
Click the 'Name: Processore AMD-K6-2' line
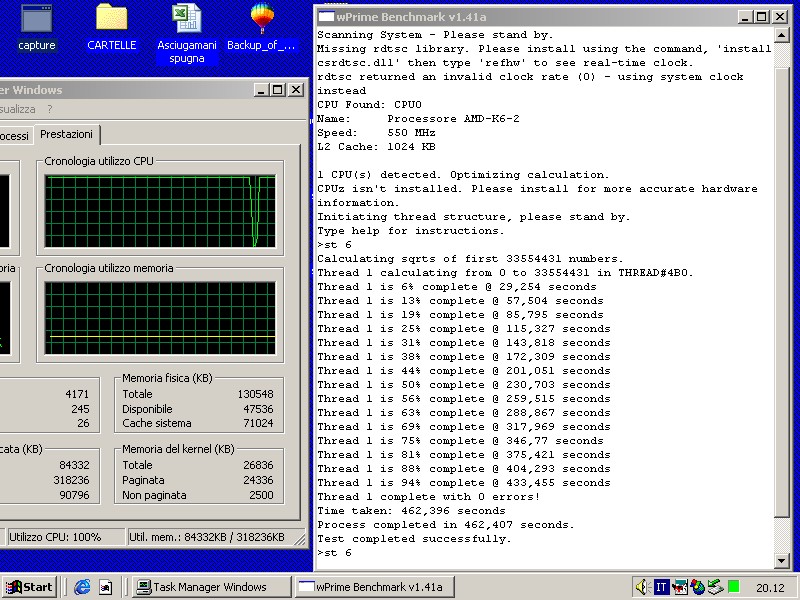point(418,119)
